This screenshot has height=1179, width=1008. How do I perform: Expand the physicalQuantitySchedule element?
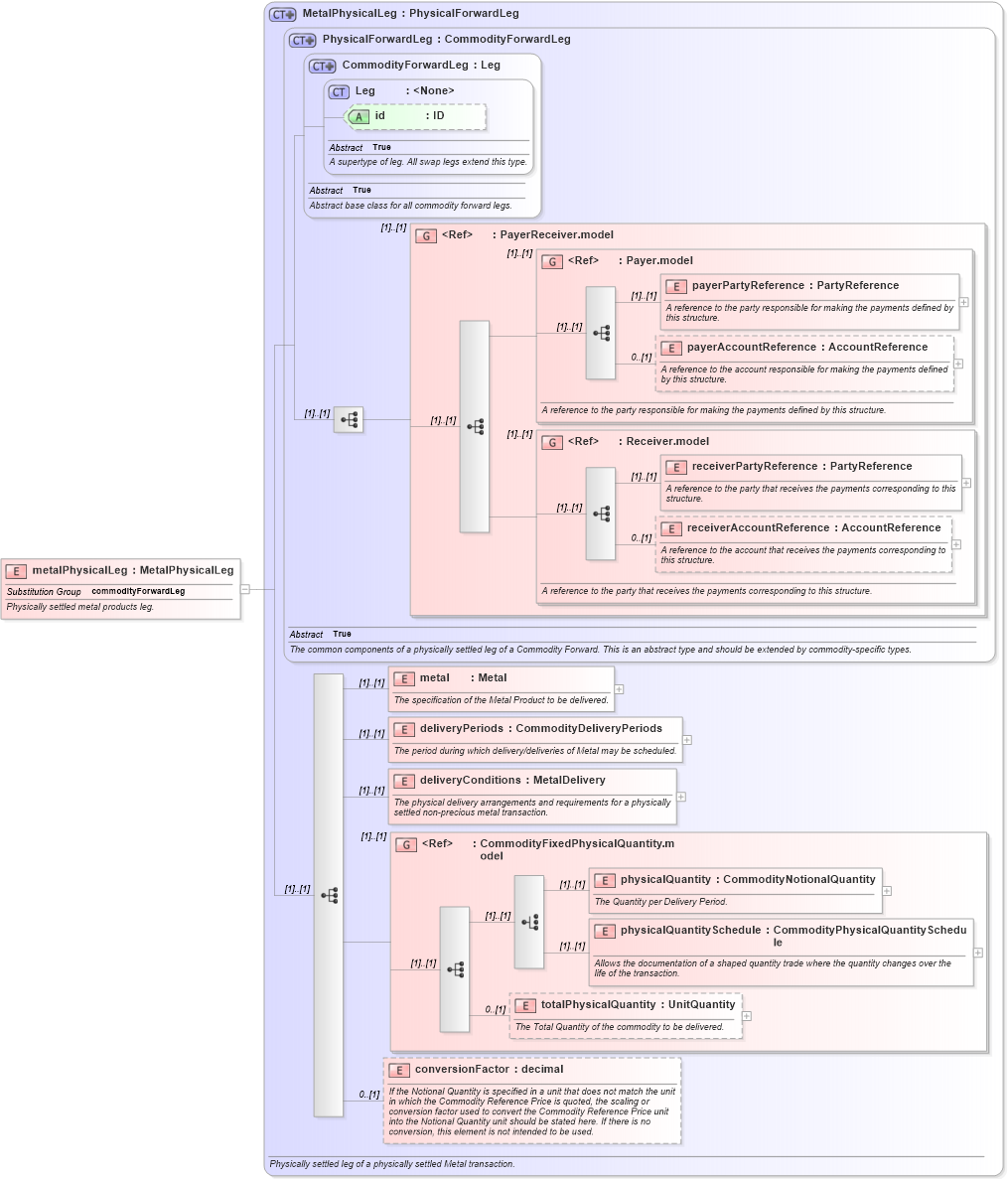coord(979,954)
